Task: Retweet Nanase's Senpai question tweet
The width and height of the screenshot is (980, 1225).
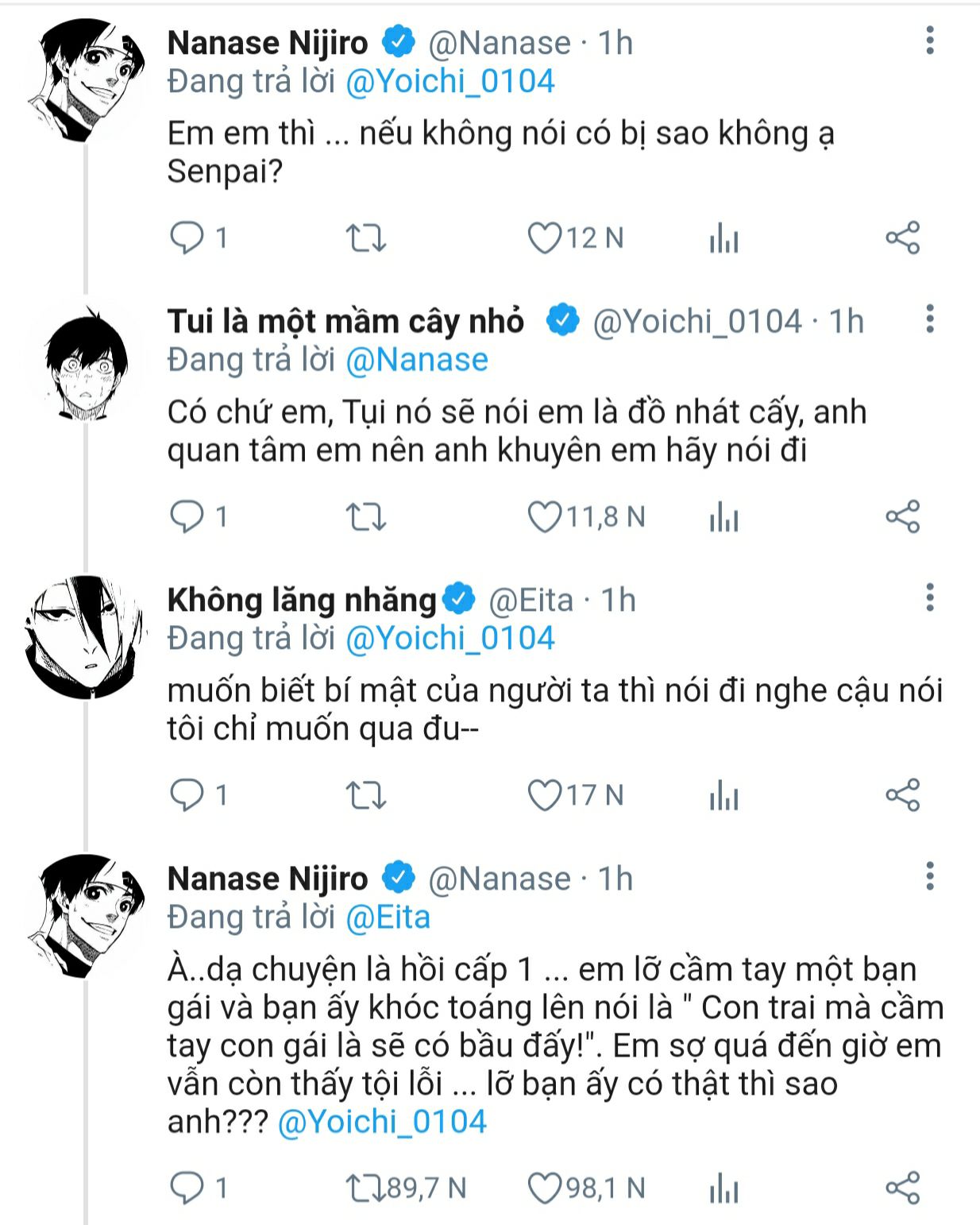Action: coord(366,238)
